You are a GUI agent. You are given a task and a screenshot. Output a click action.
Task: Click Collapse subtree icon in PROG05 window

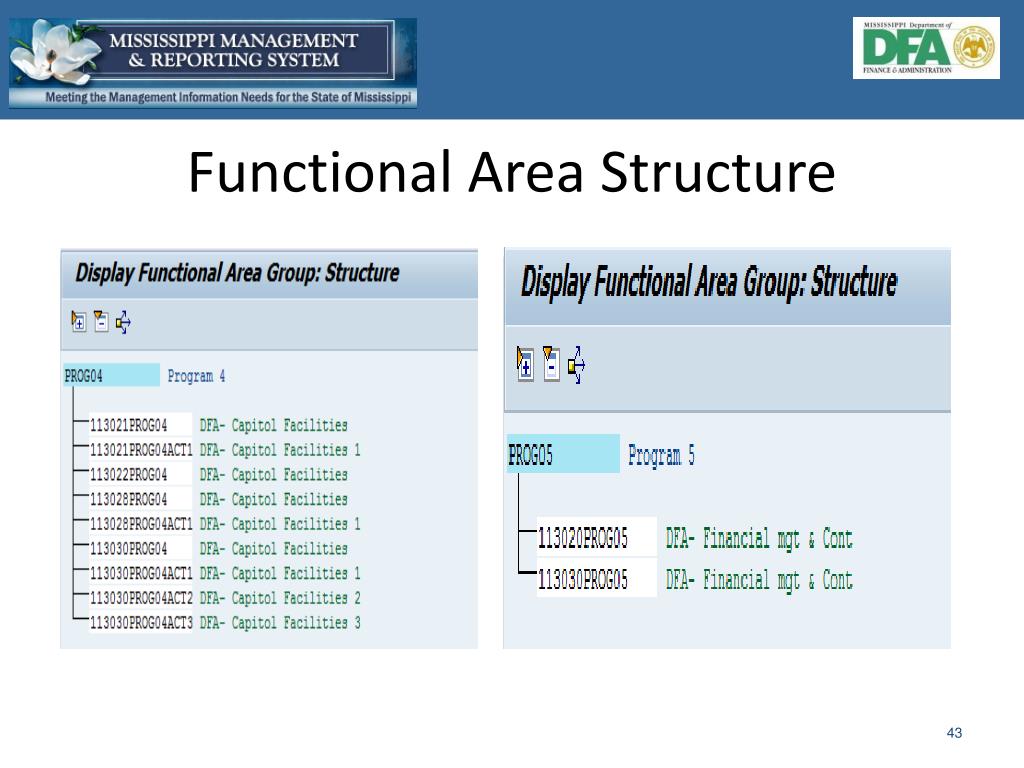point(551,364)
